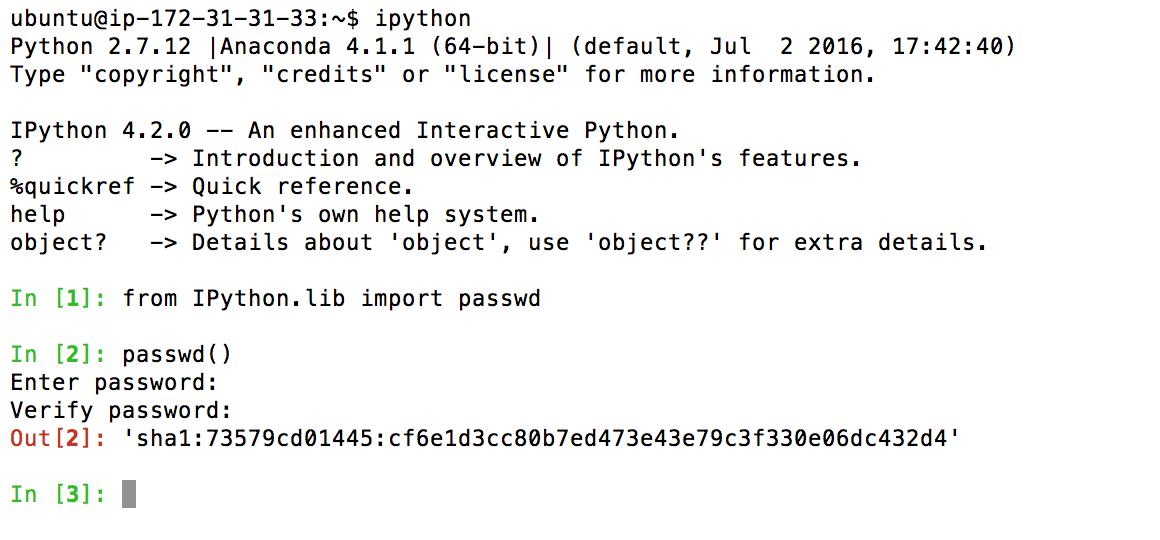
Task: Click the 'IPython 4.2.0' version text
Action: tap(100, 130)
